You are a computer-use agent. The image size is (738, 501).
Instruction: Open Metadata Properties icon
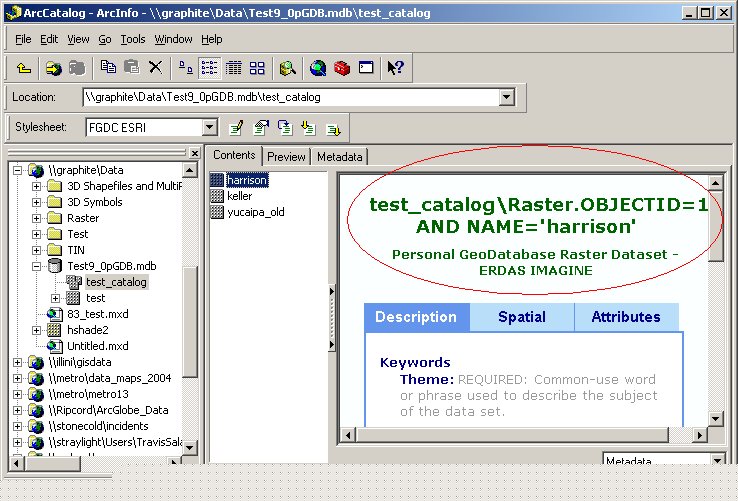tap(261, 128)
